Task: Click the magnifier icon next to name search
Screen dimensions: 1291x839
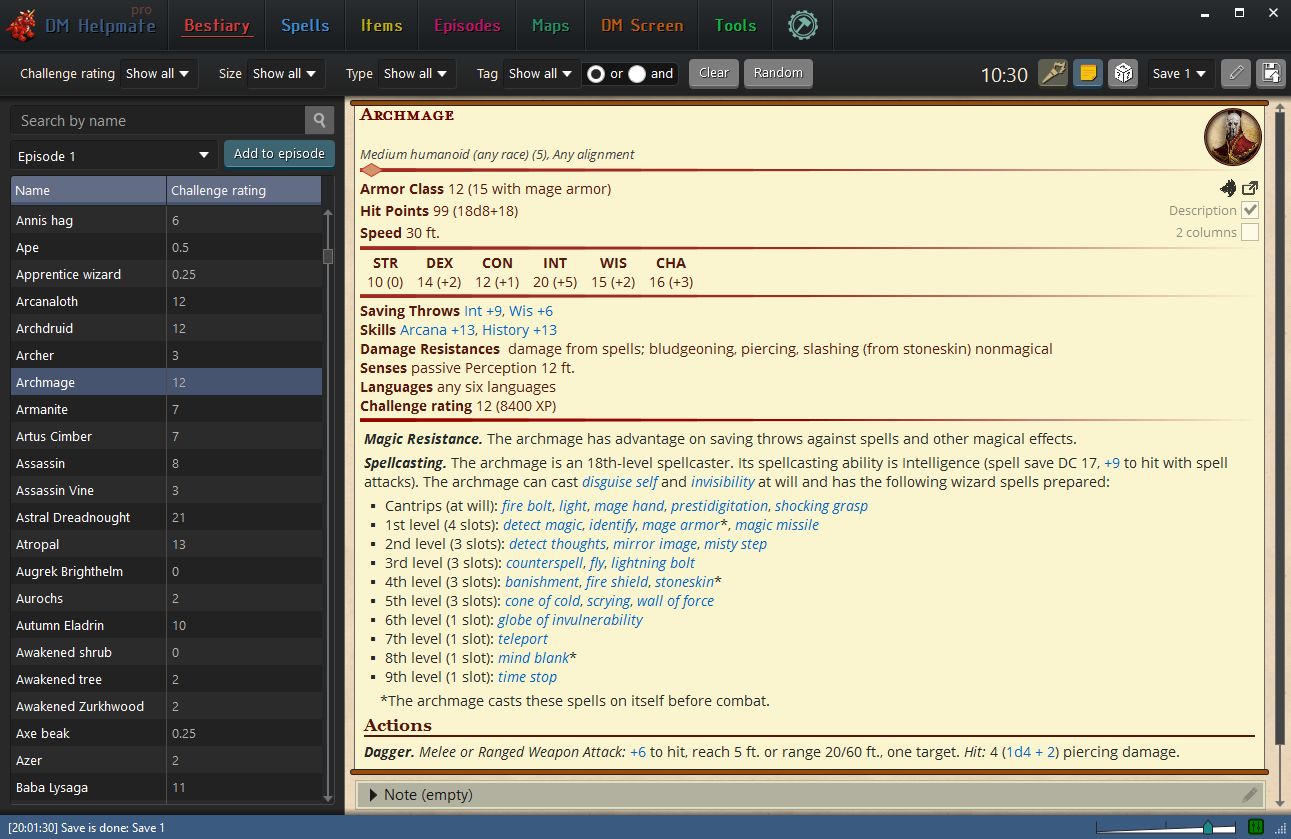Action: click(x=319, y=120)
